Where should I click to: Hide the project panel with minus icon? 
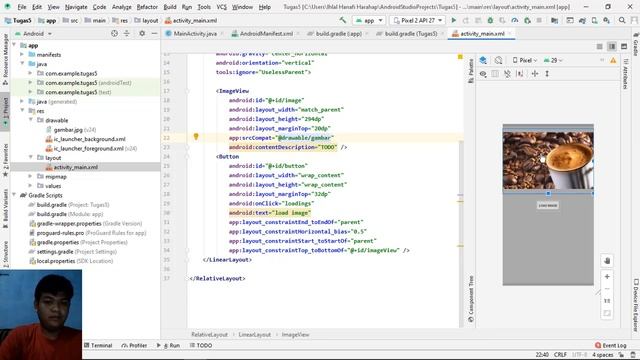[x=154, y=33]
